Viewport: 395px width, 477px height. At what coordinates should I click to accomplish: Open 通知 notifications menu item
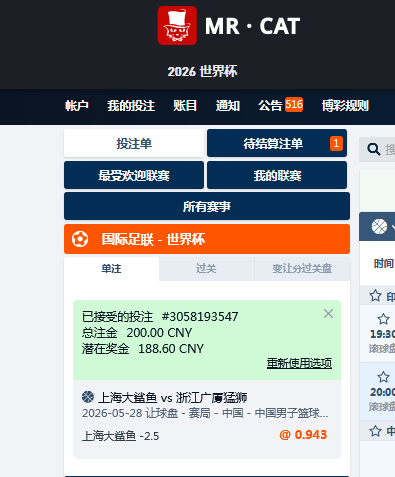228,106
